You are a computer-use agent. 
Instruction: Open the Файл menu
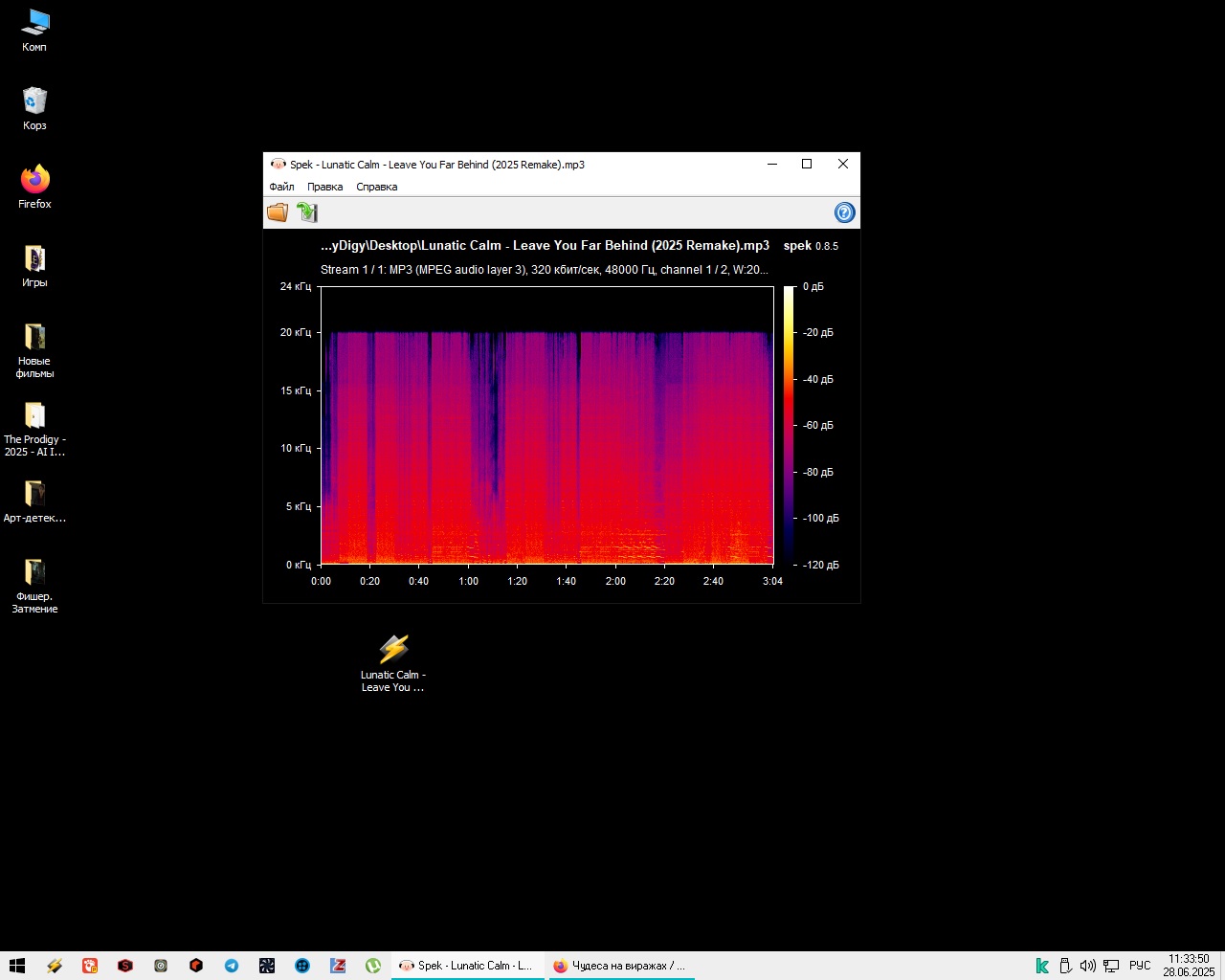[281, 187]
